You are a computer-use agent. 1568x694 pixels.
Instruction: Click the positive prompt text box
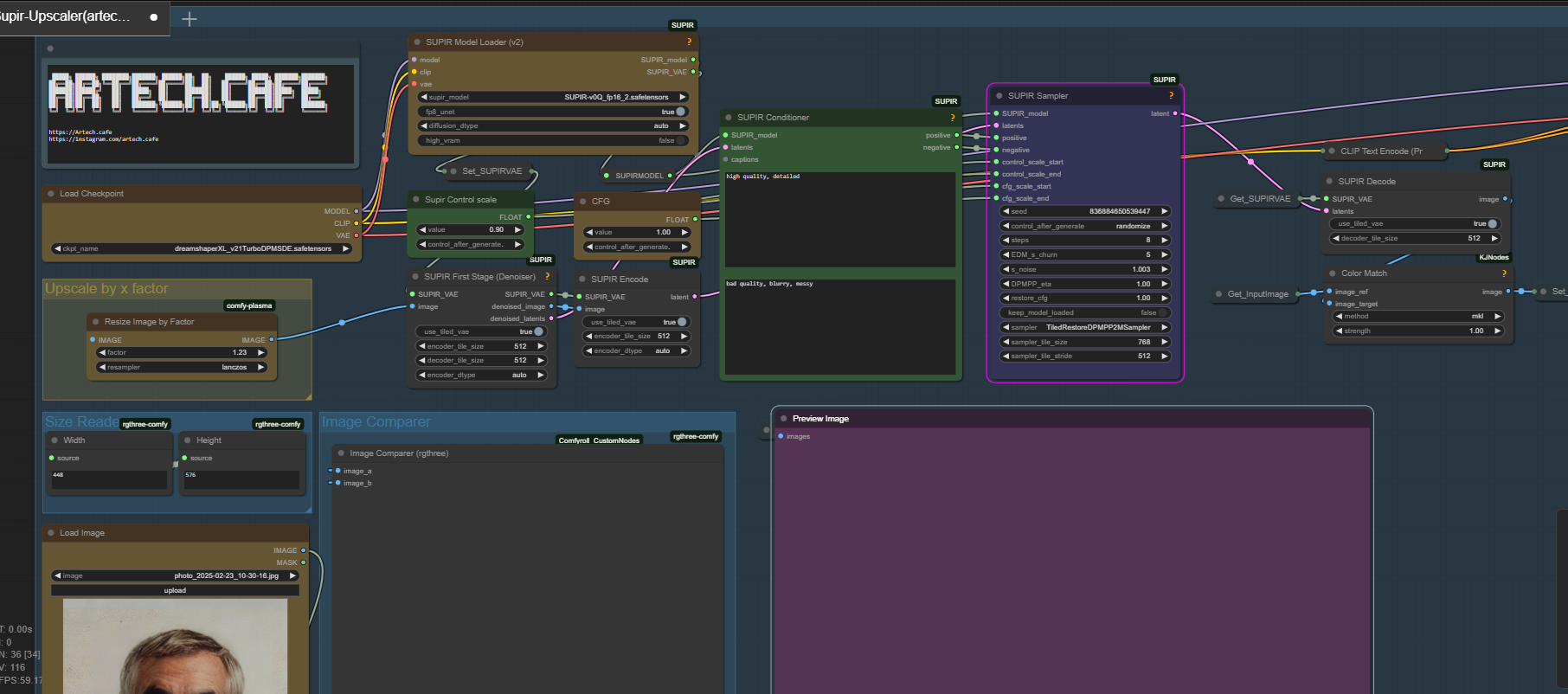839,221
